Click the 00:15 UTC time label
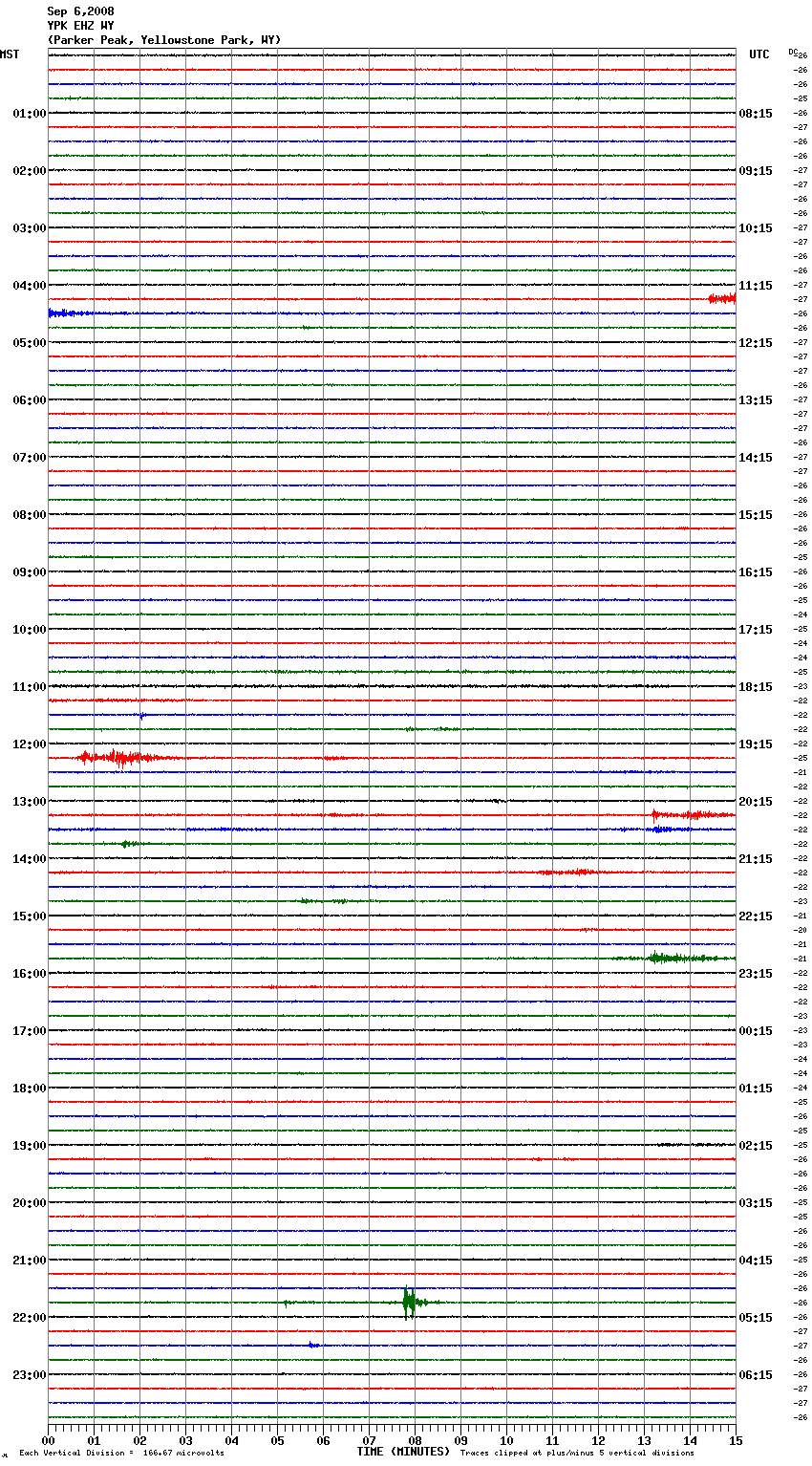Viewport: 812px width, 1466px height. click(756, 1031)
